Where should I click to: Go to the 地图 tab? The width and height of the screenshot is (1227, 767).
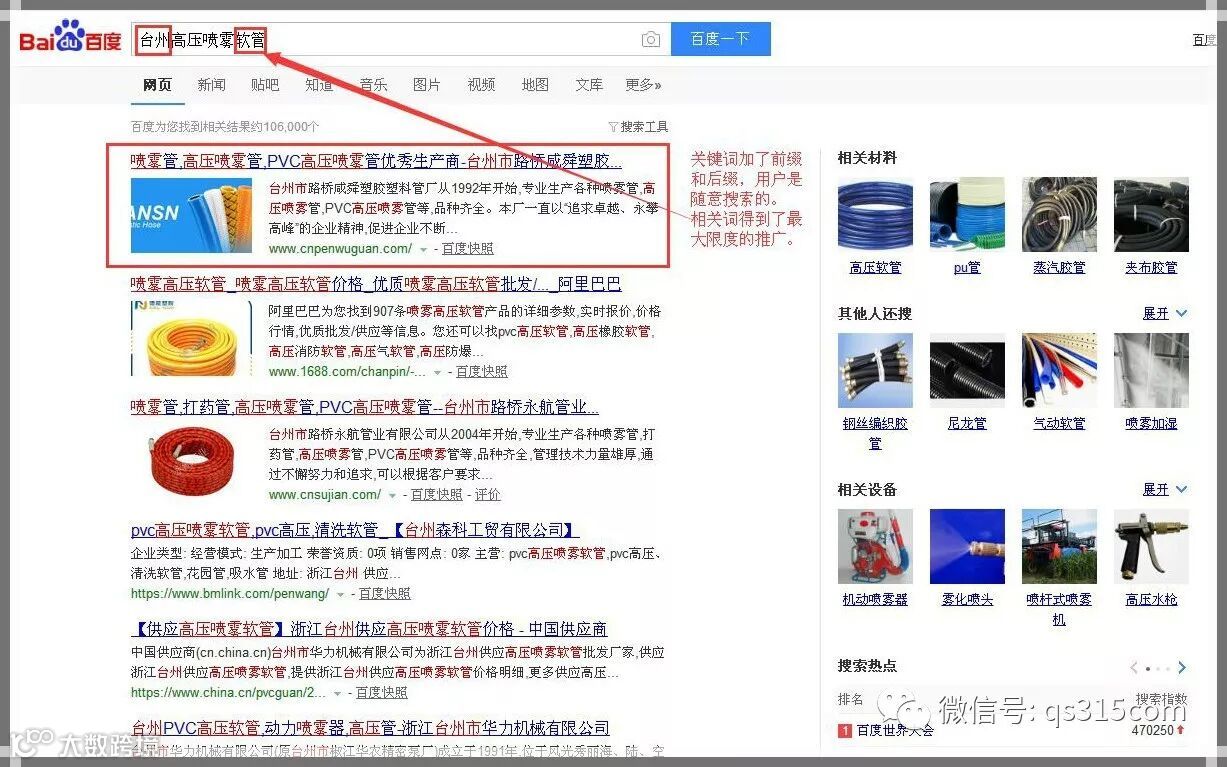(535, 85)
